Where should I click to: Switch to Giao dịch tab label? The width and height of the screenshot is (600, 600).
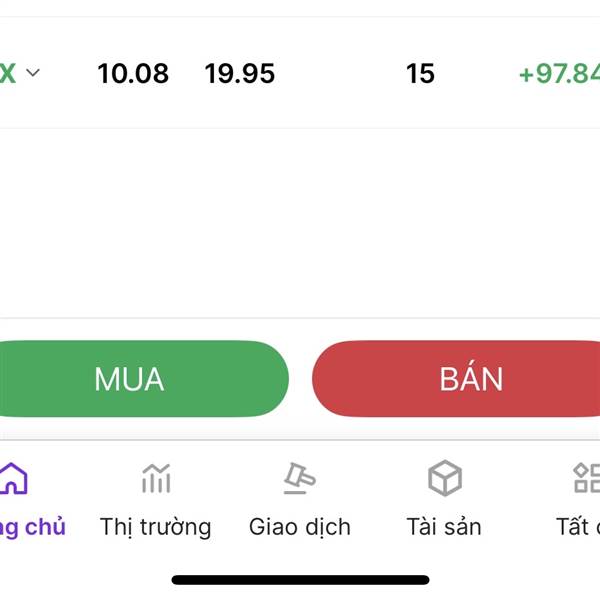tap(300, 527)
